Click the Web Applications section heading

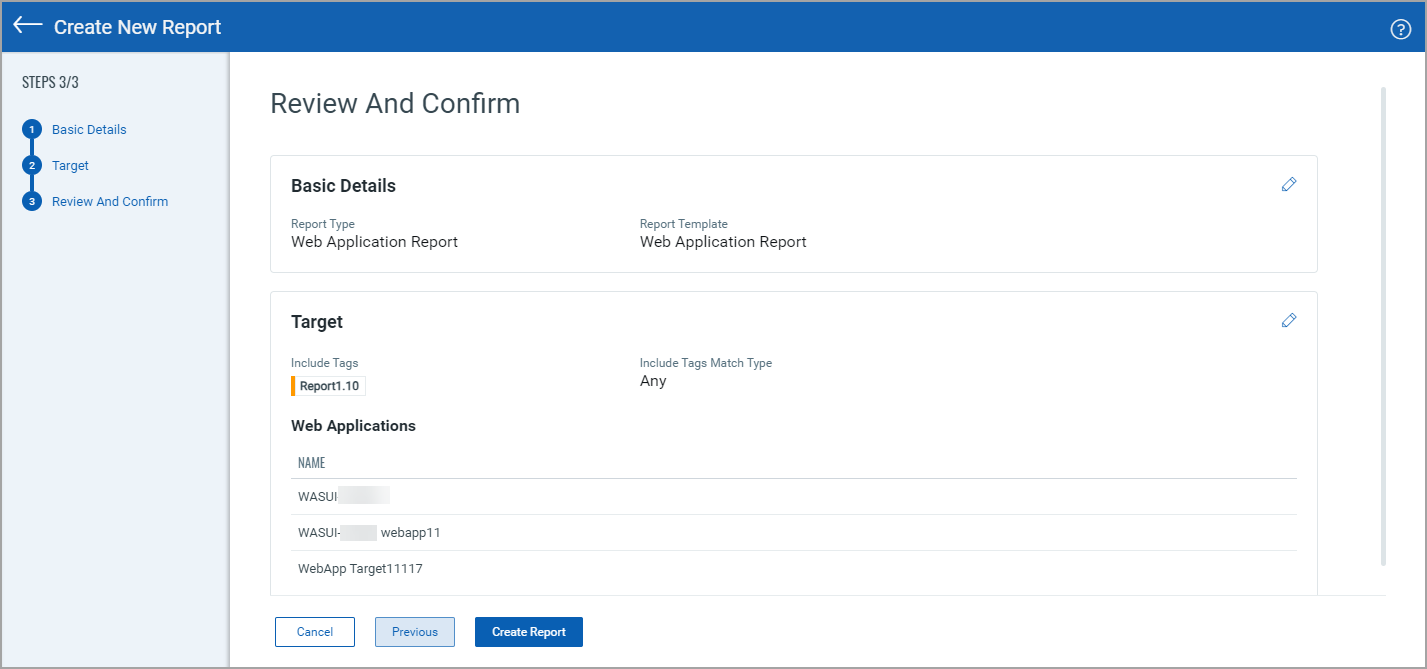(353, 425)
